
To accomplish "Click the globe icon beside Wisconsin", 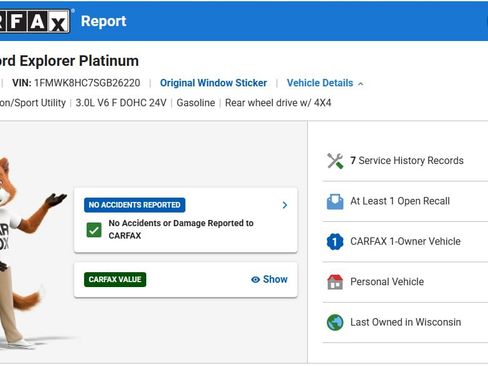I will pos(335,322).
